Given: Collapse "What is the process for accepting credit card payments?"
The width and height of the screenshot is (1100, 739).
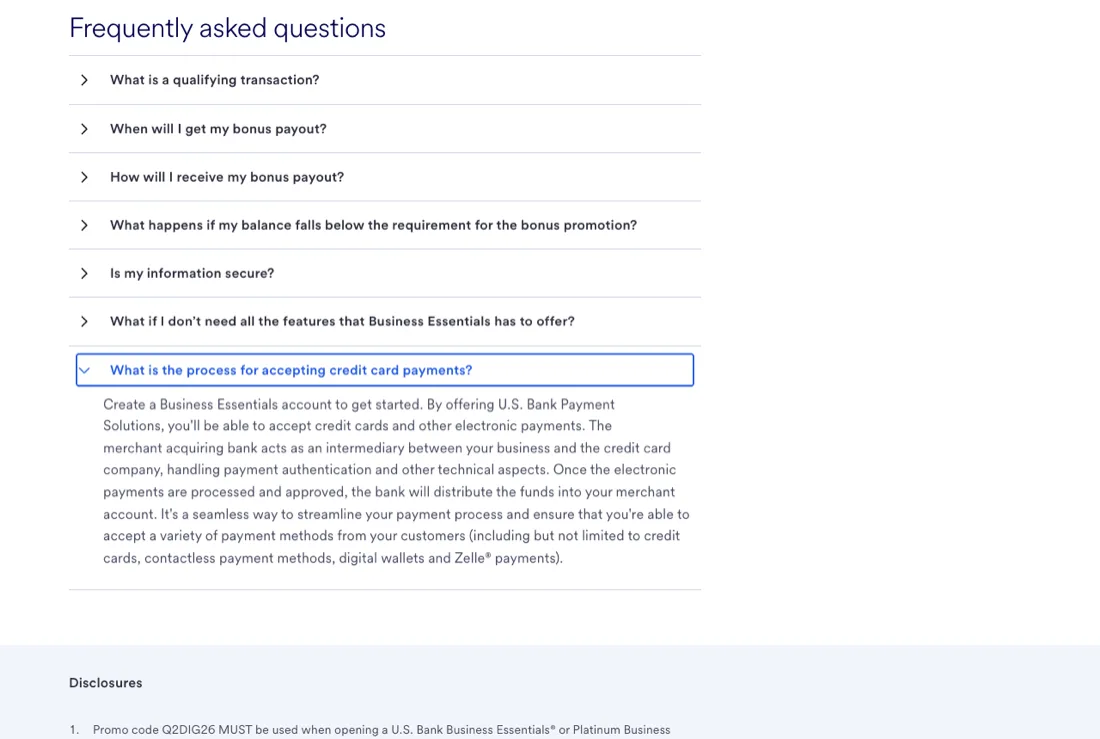Looking at the screenshot, I should [x=384, y=370].
